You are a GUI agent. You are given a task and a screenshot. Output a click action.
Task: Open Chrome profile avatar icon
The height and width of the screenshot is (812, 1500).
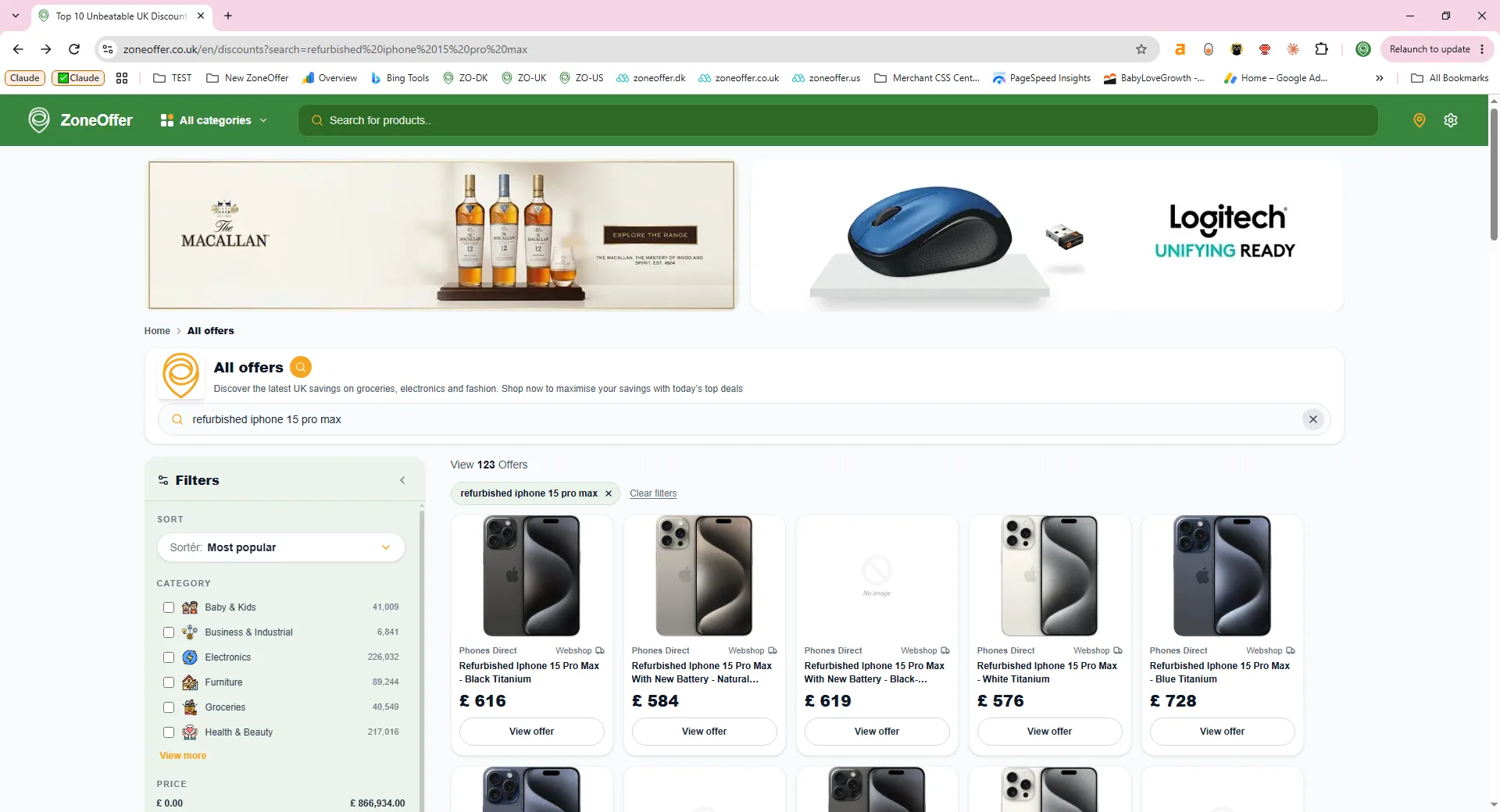coord(1363,49)
